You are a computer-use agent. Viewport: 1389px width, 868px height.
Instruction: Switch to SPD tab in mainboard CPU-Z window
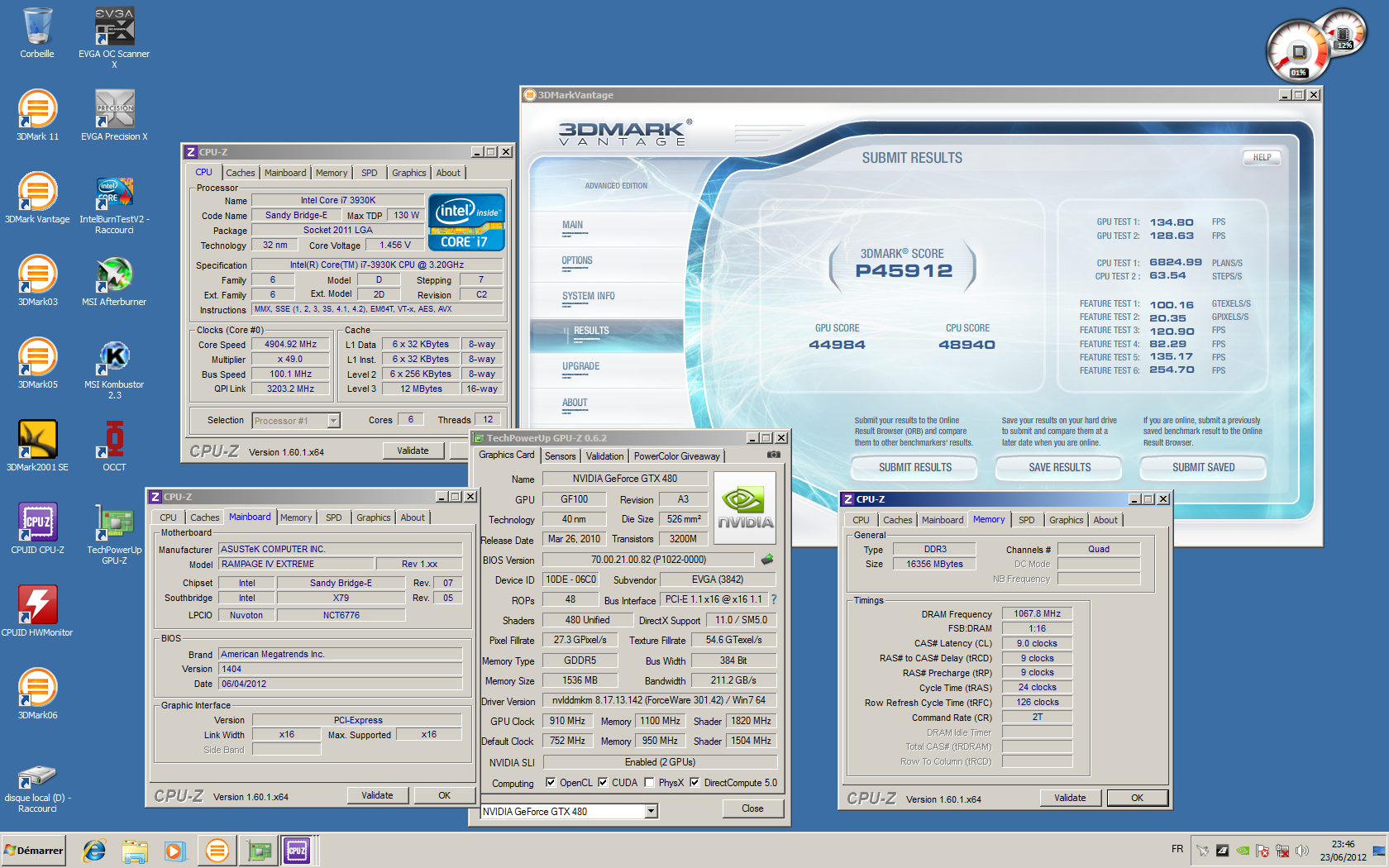[x=334, y=517]
